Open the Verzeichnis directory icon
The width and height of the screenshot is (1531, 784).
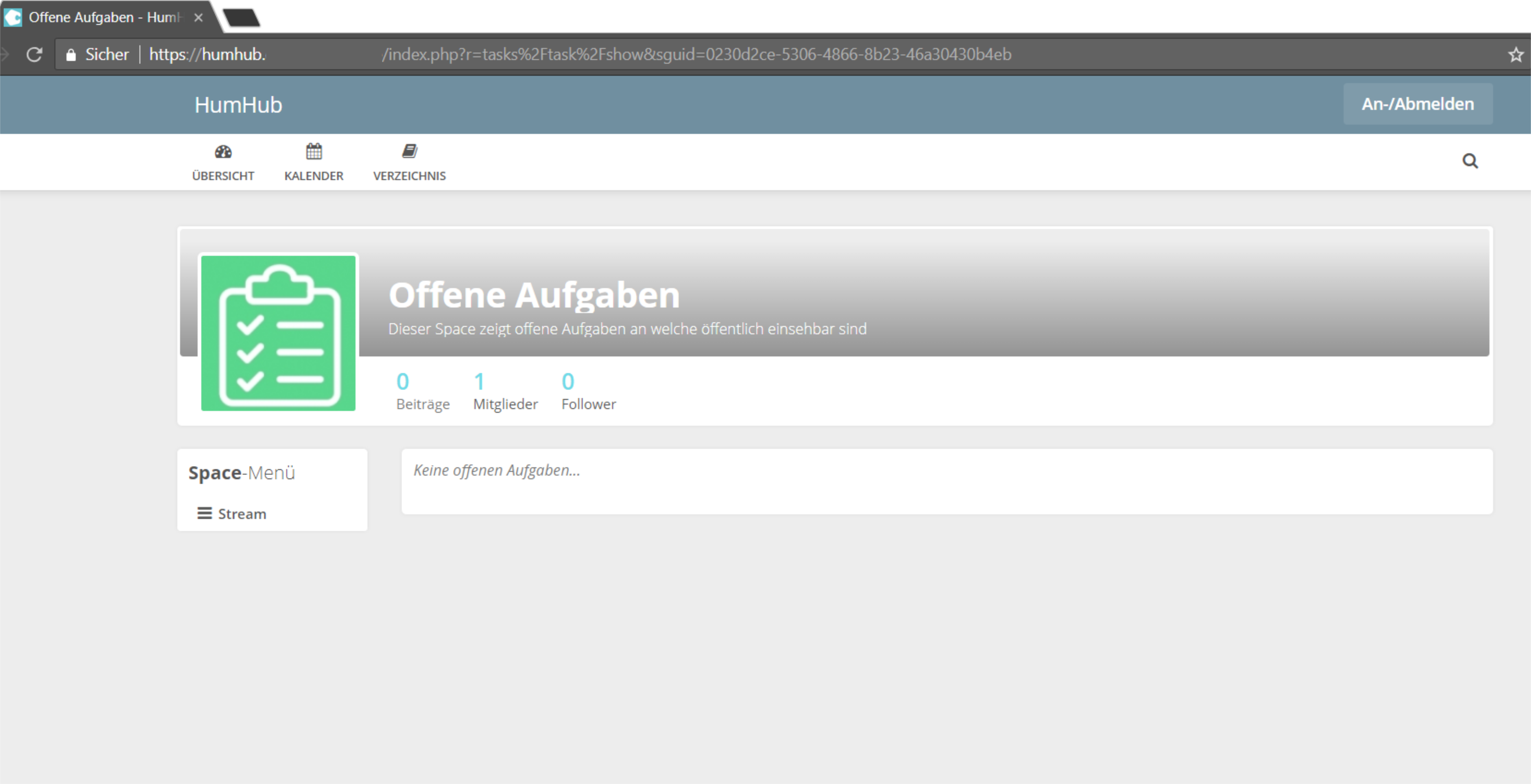pyautogui.click(x=410, y=150)
